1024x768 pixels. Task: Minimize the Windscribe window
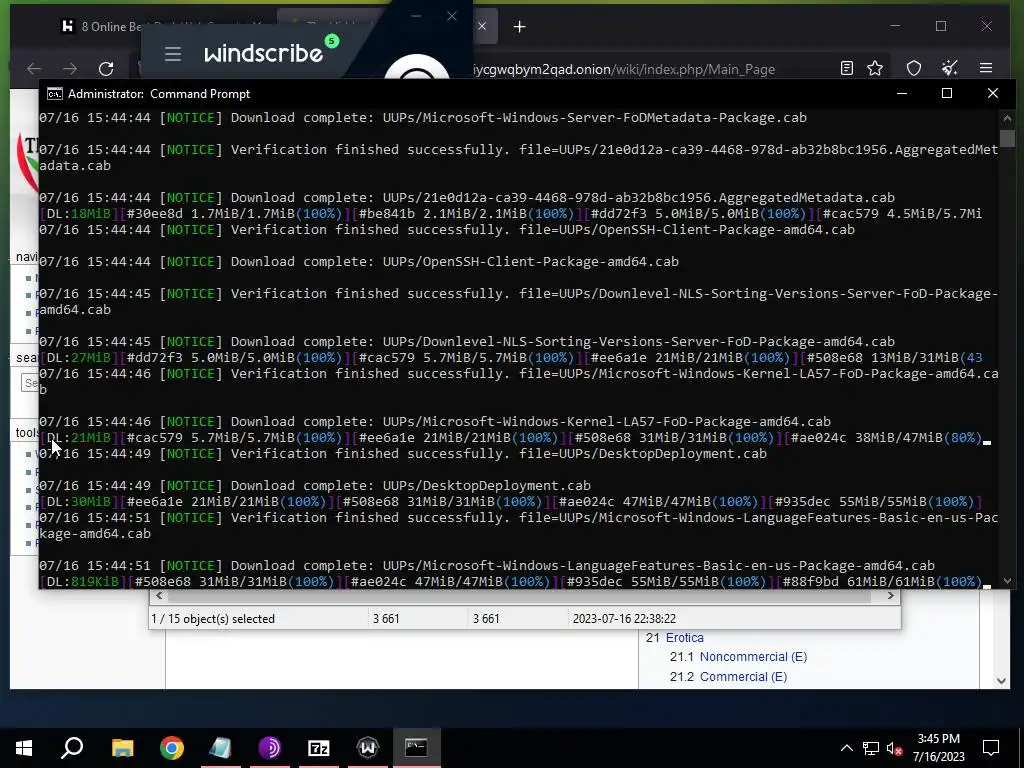pos(416,16)
